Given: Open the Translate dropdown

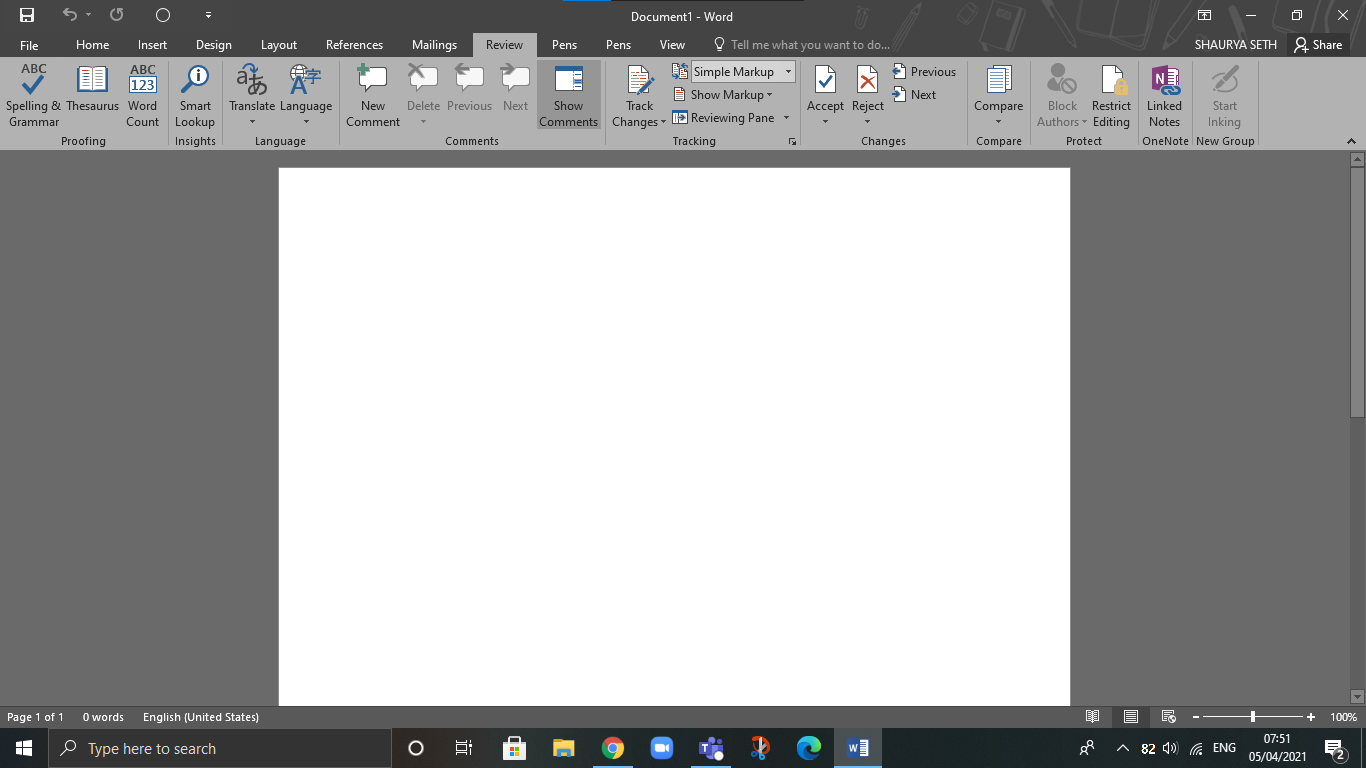Looking at the screenshot, I should 252,96.
